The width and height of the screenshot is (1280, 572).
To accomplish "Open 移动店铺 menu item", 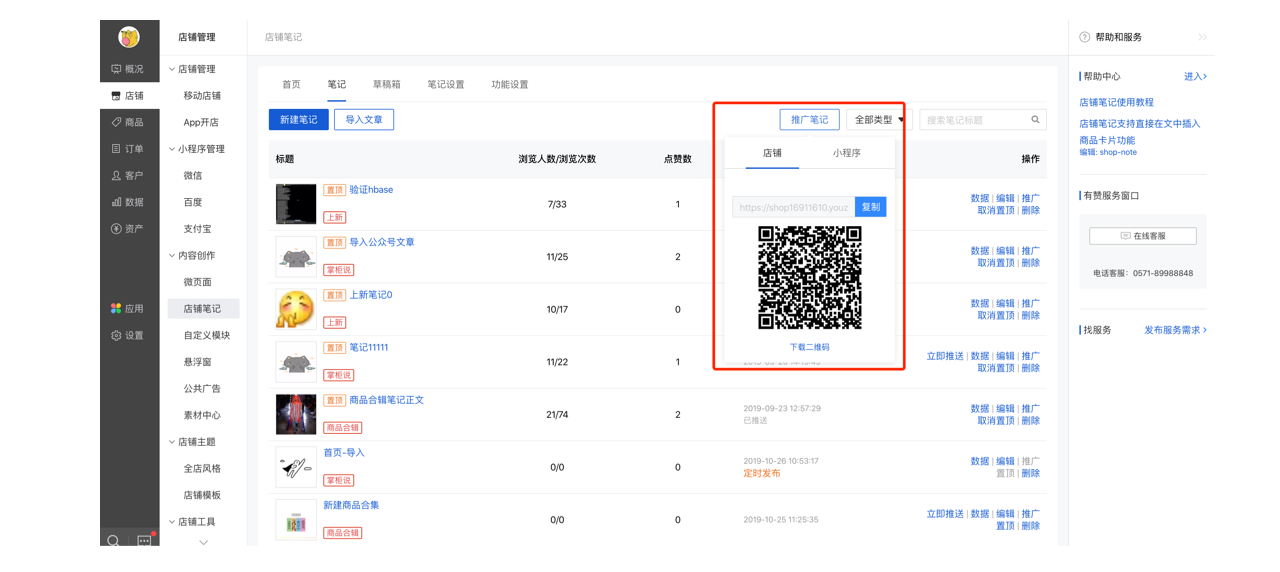I will pos(202,96).
